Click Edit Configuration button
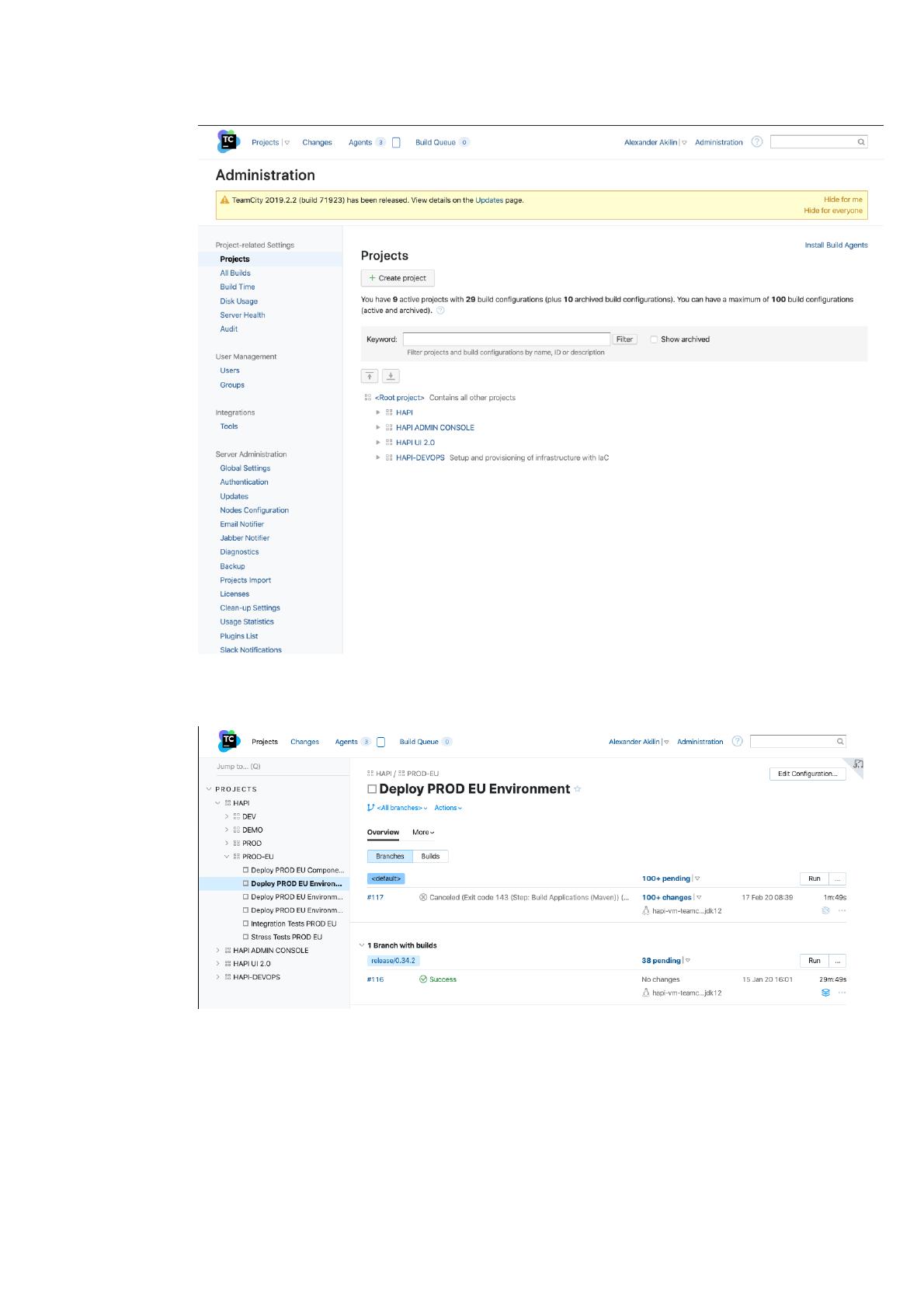This screenshot has height=1308, width=924. point(808,774)
